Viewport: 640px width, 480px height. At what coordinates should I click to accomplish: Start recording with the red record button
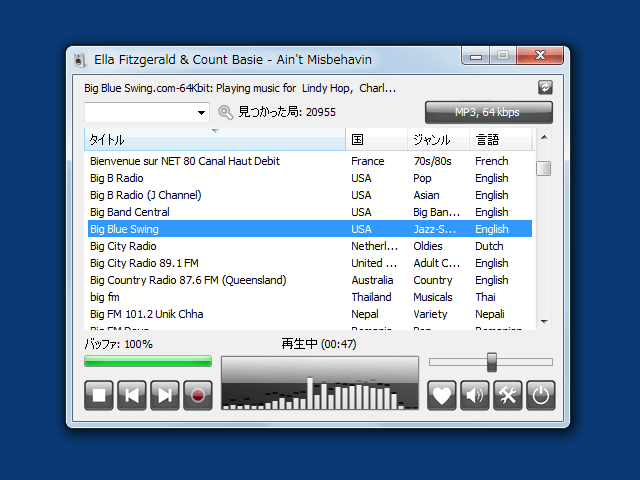tap(198, 395)
